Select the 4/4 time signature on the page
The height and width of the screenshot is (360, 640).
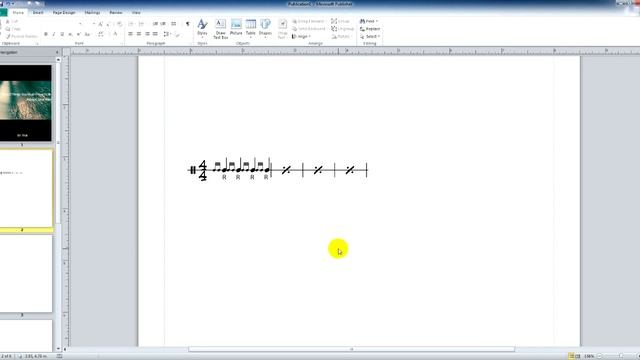(x=203, y=170)
